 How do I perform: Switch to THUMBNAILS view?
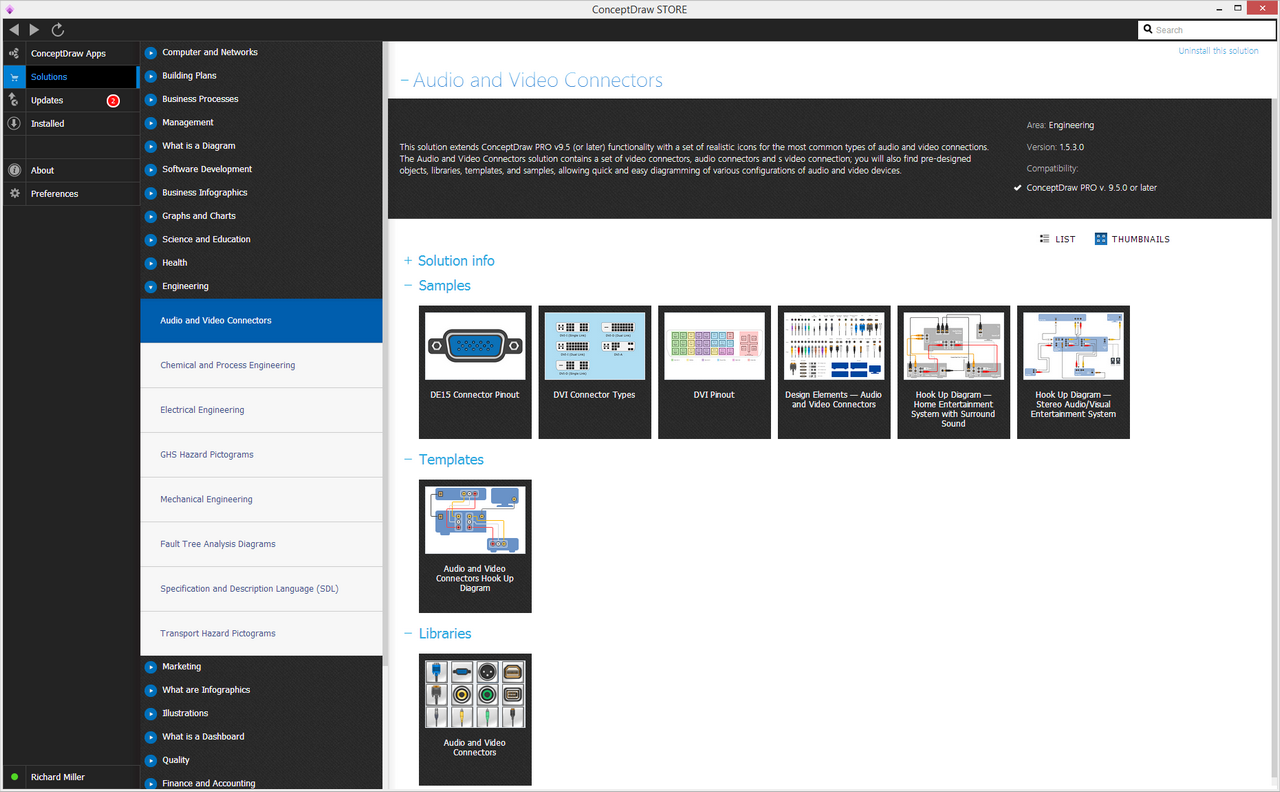(x=1132, y=239)
